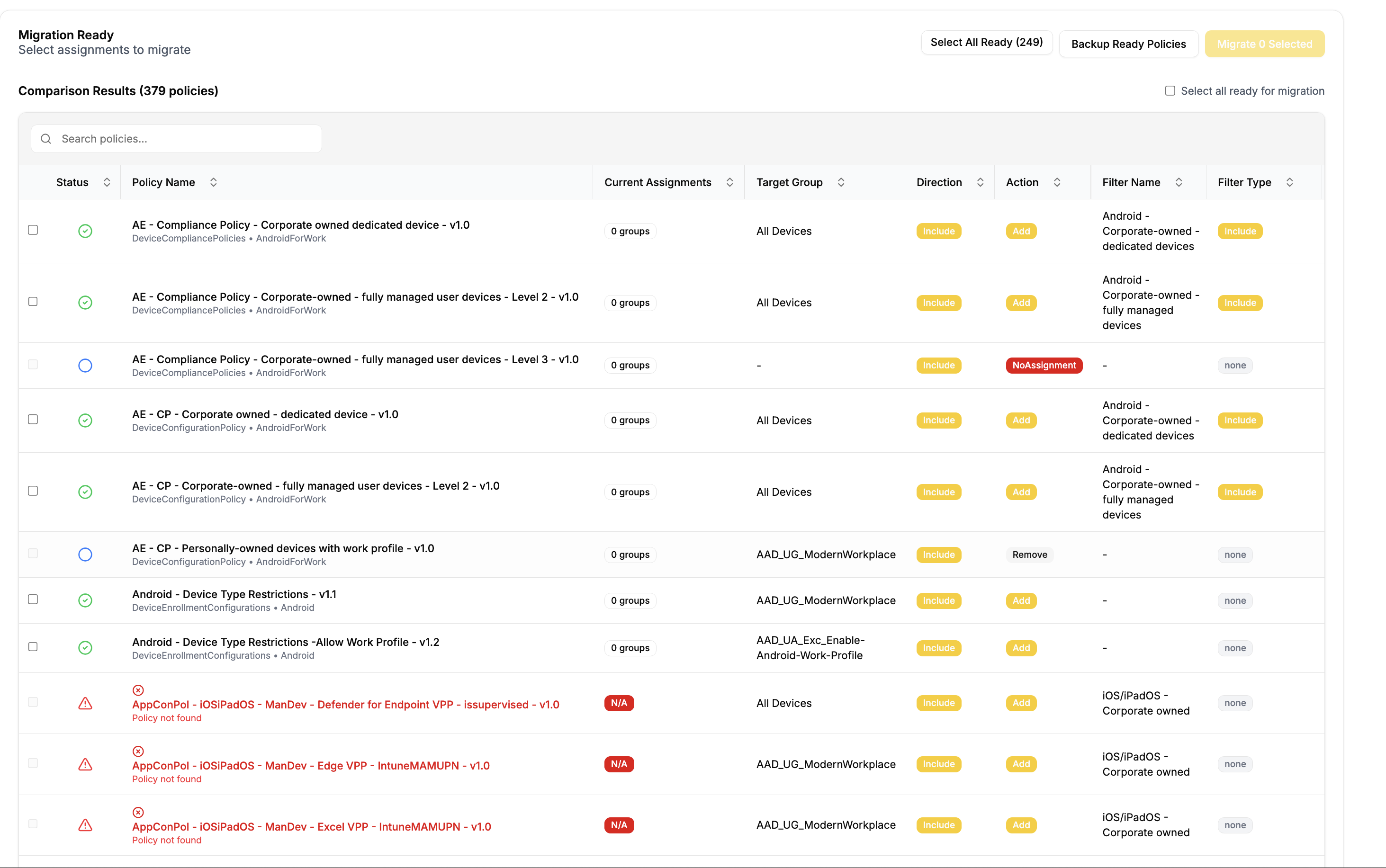Sort by Filter Type column arrows
1386x868 pixels.
(1289, 183)
